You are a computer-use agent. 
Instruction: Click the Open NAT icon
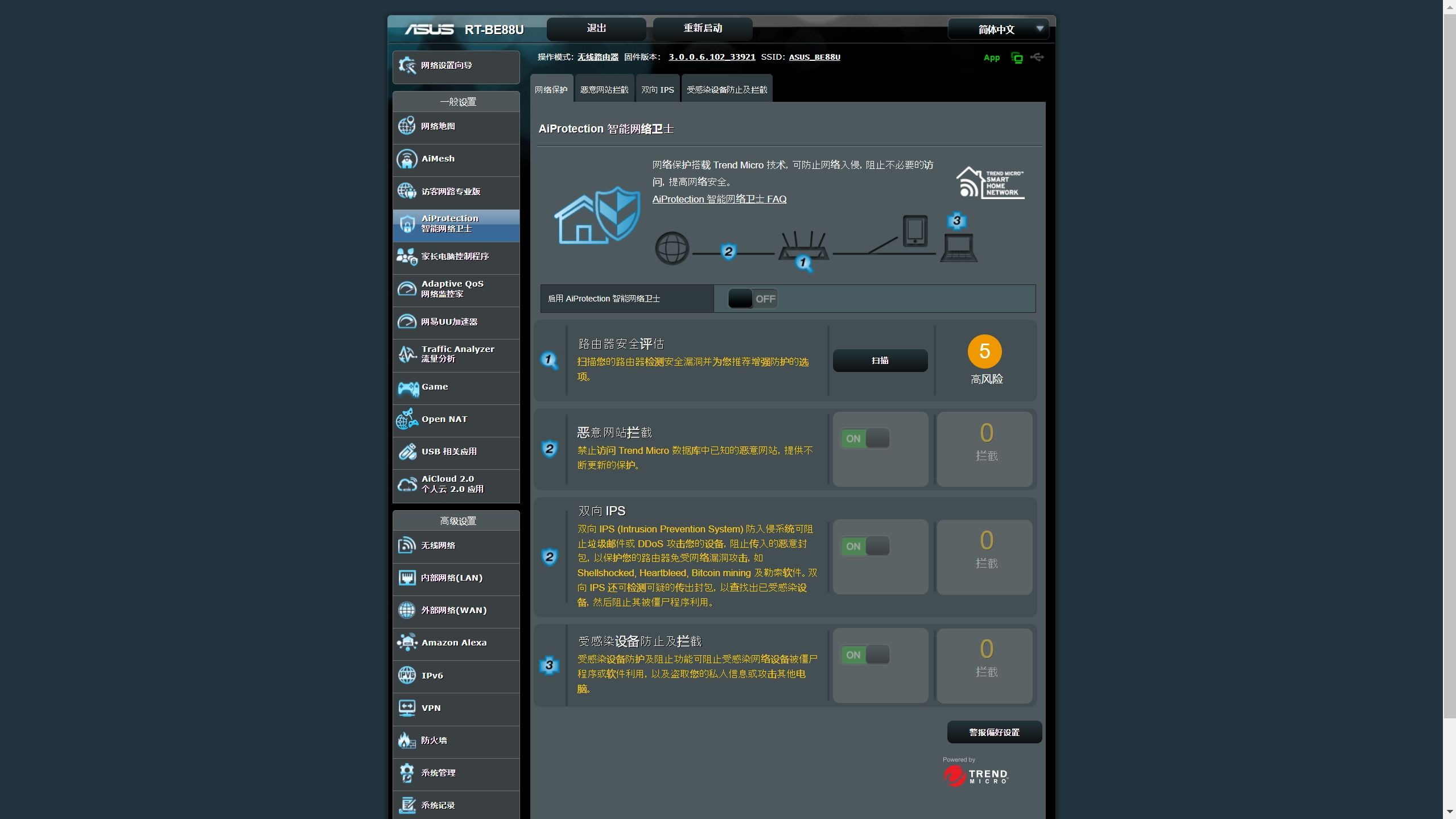click(407, 419)
